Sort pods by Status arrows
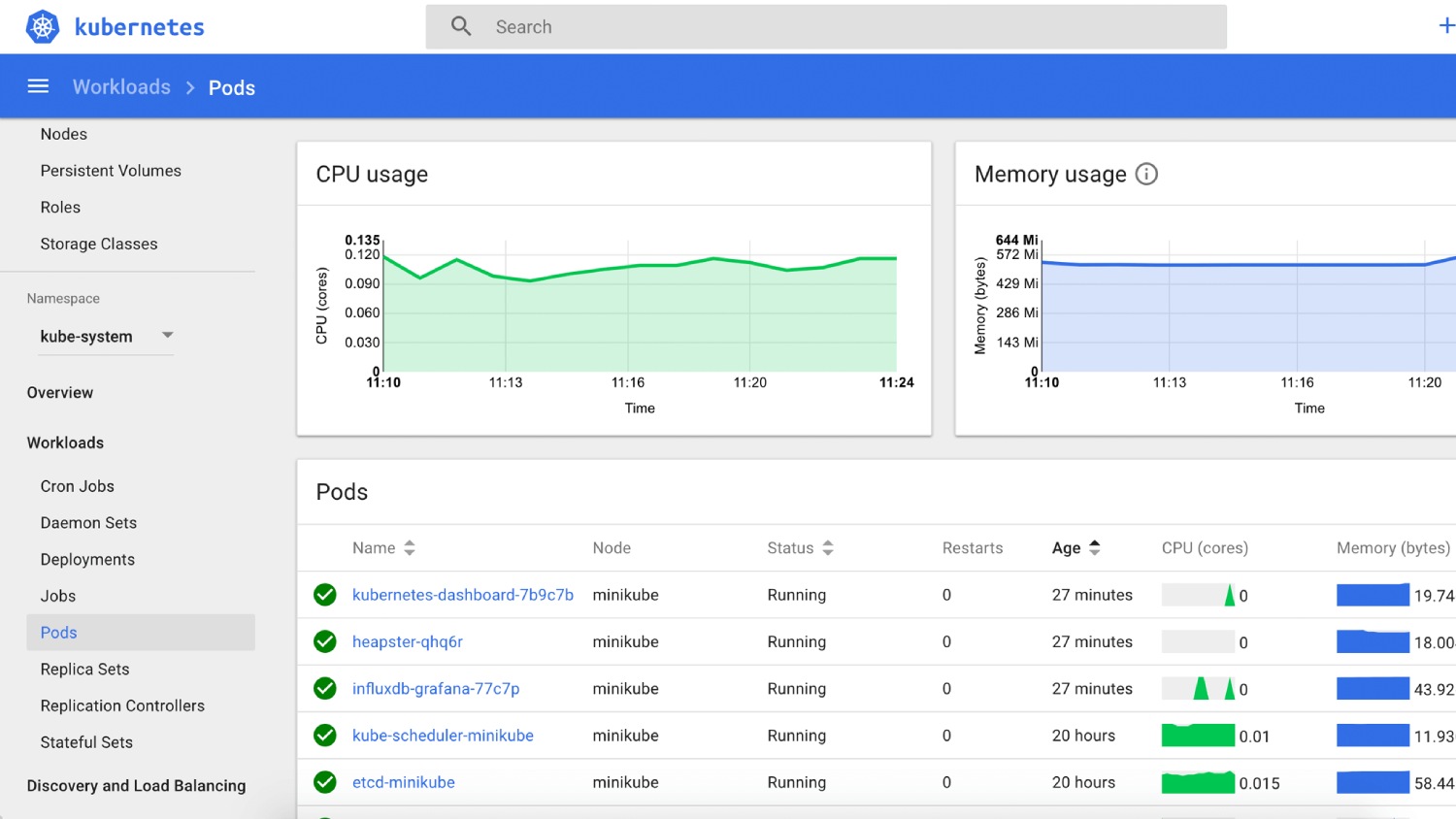The height and width of the screenshot is (819, 1456). point(828,548)
